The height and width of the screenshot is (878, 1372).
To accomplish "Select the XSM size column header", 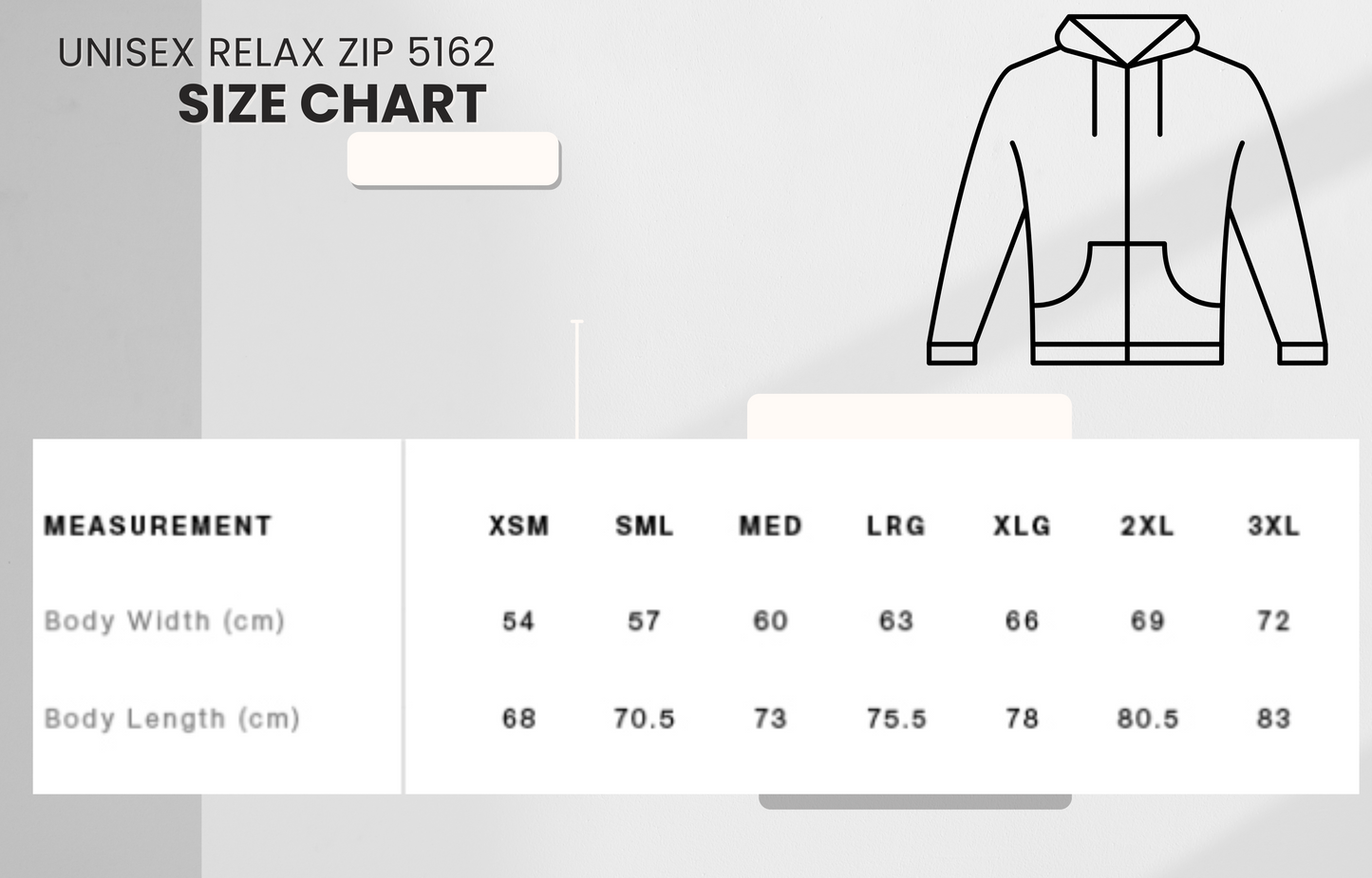I will pos(518,526).
